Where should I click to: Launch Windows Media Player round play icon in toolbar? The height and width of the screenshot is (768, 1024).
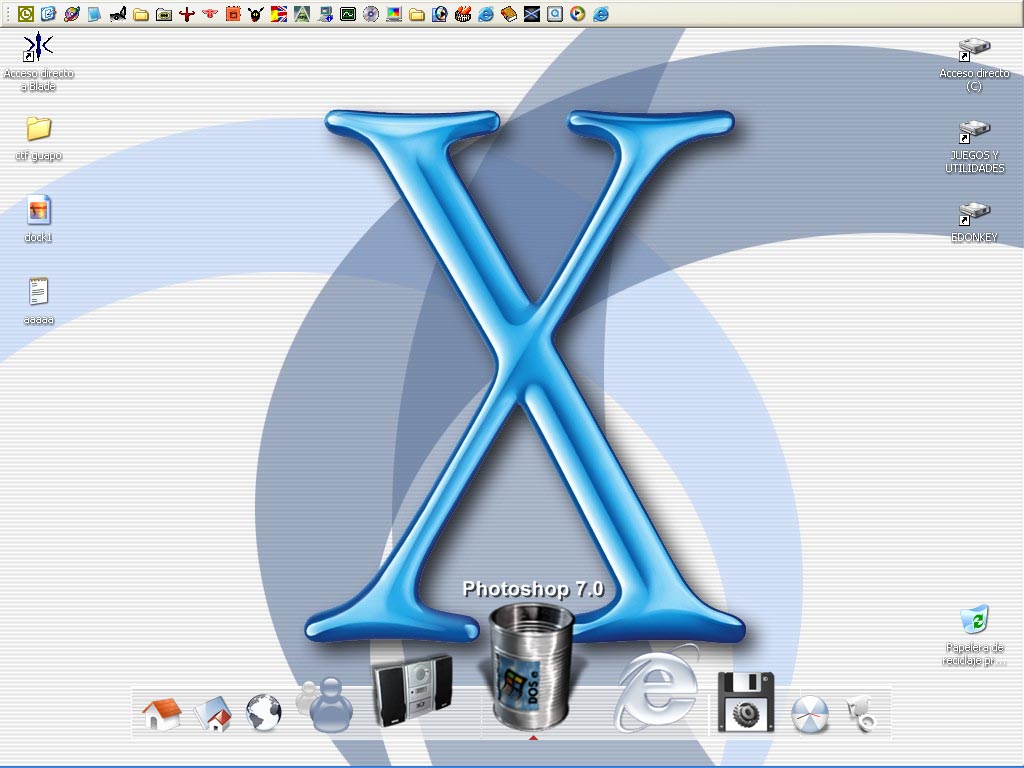coord(577,14)
